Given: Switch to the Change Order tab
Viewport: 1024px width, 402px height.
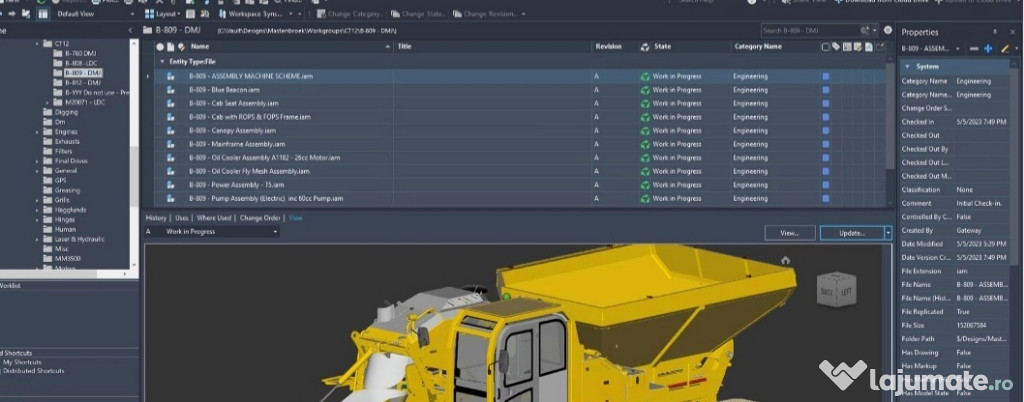Looking at the screenshot, I should pos(260,218).
